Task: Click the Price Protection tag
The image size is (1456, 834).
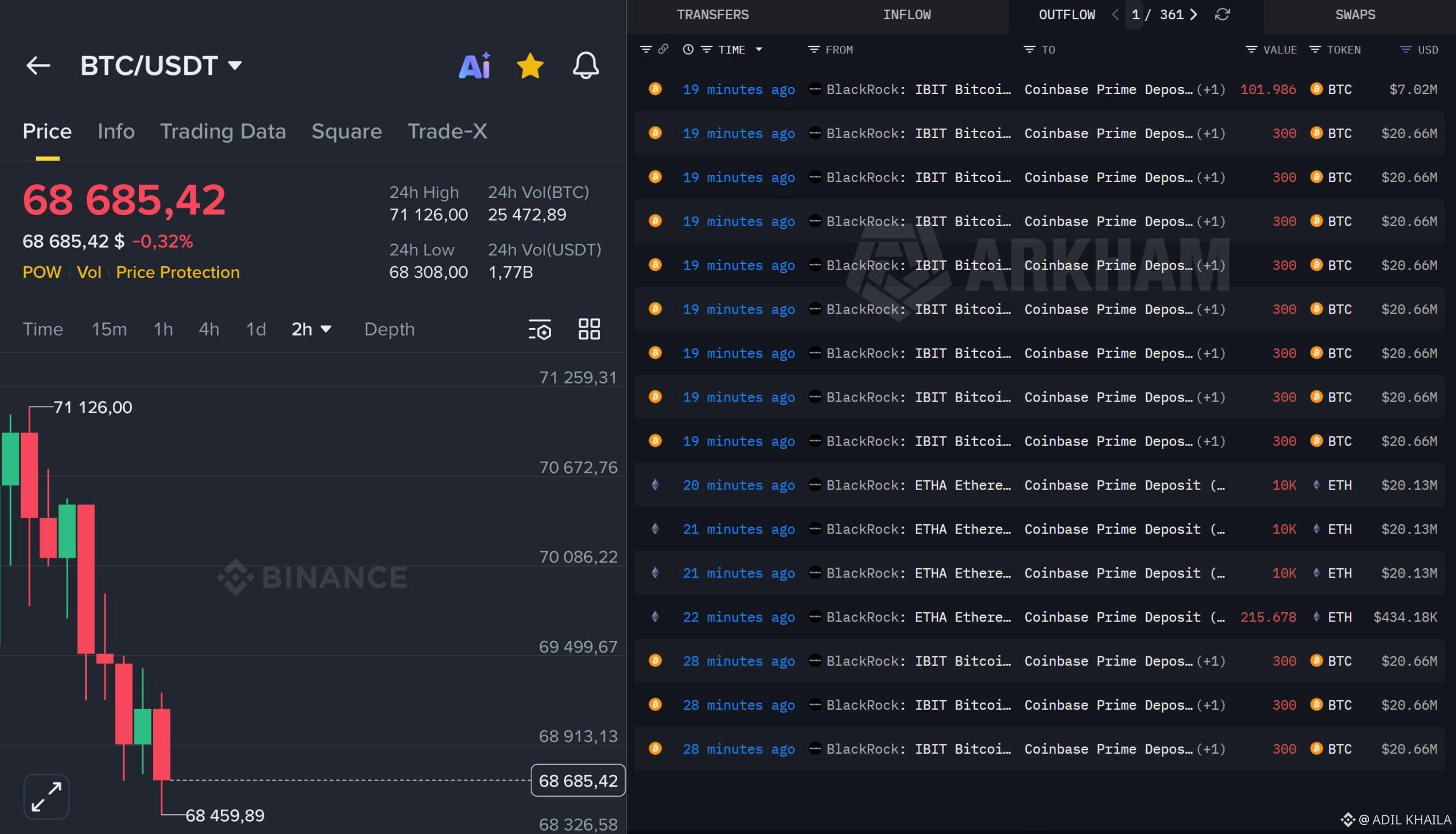Action: point(178,272)
